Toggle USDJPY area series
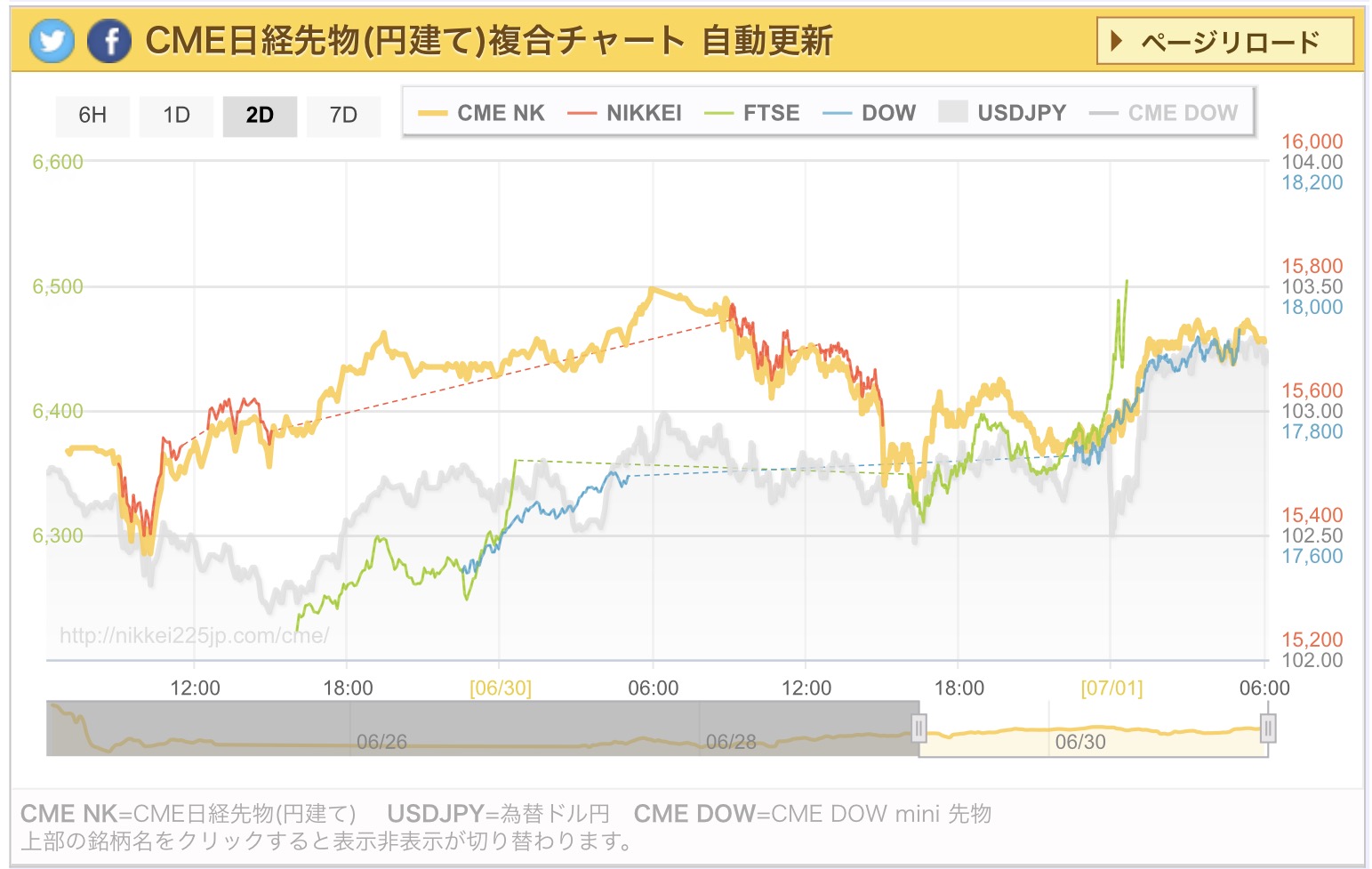Viewport: 1372px width, 869px height. [x=1003, y=113]
